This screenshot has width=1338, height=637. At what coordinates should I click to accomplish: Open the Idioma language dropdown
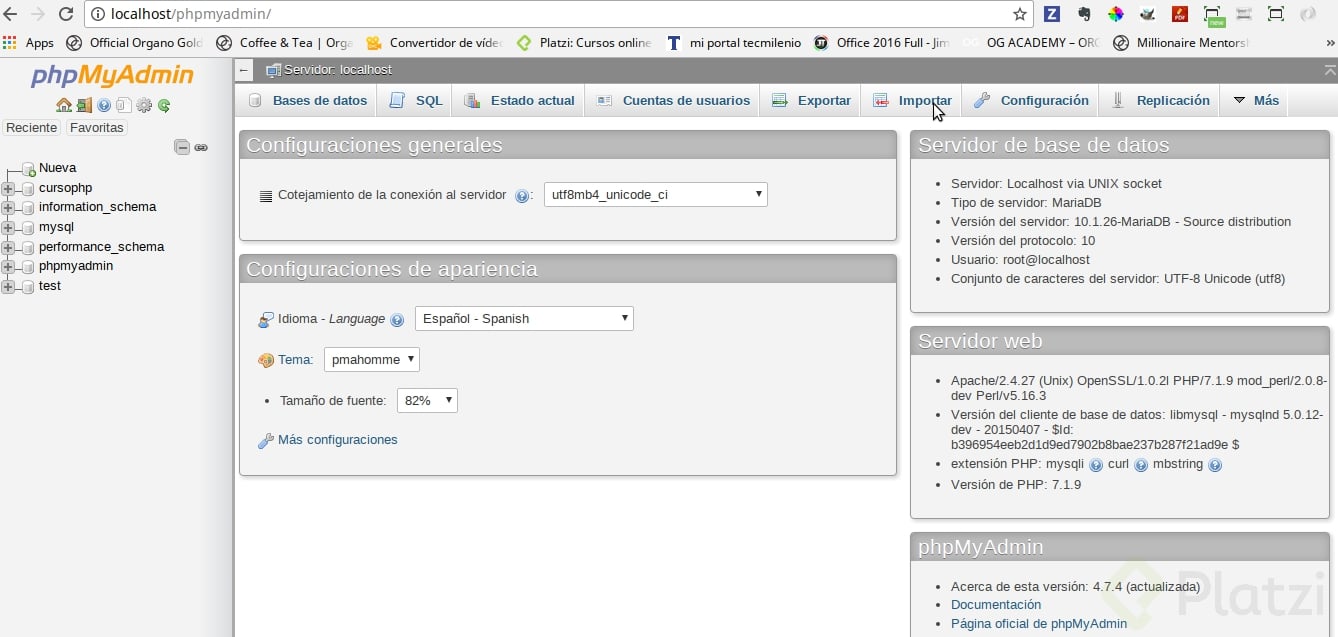[524, 318]
